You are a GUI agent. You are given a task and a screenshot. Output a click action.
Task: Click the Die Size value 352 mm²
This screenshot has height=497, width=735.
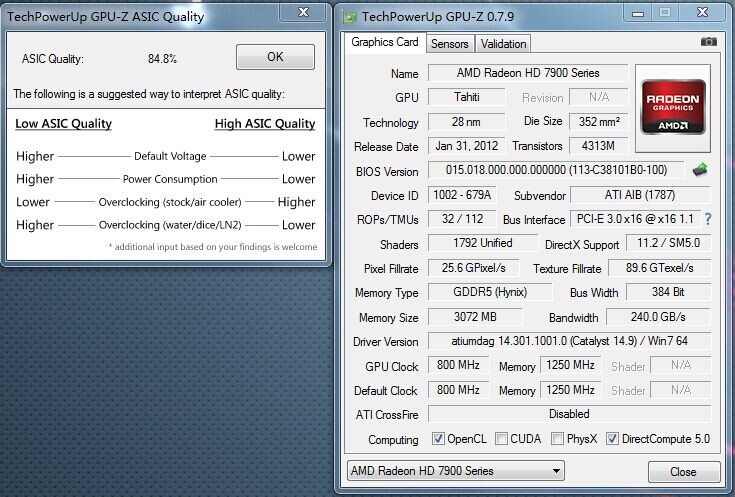click(x=599, y=122)
